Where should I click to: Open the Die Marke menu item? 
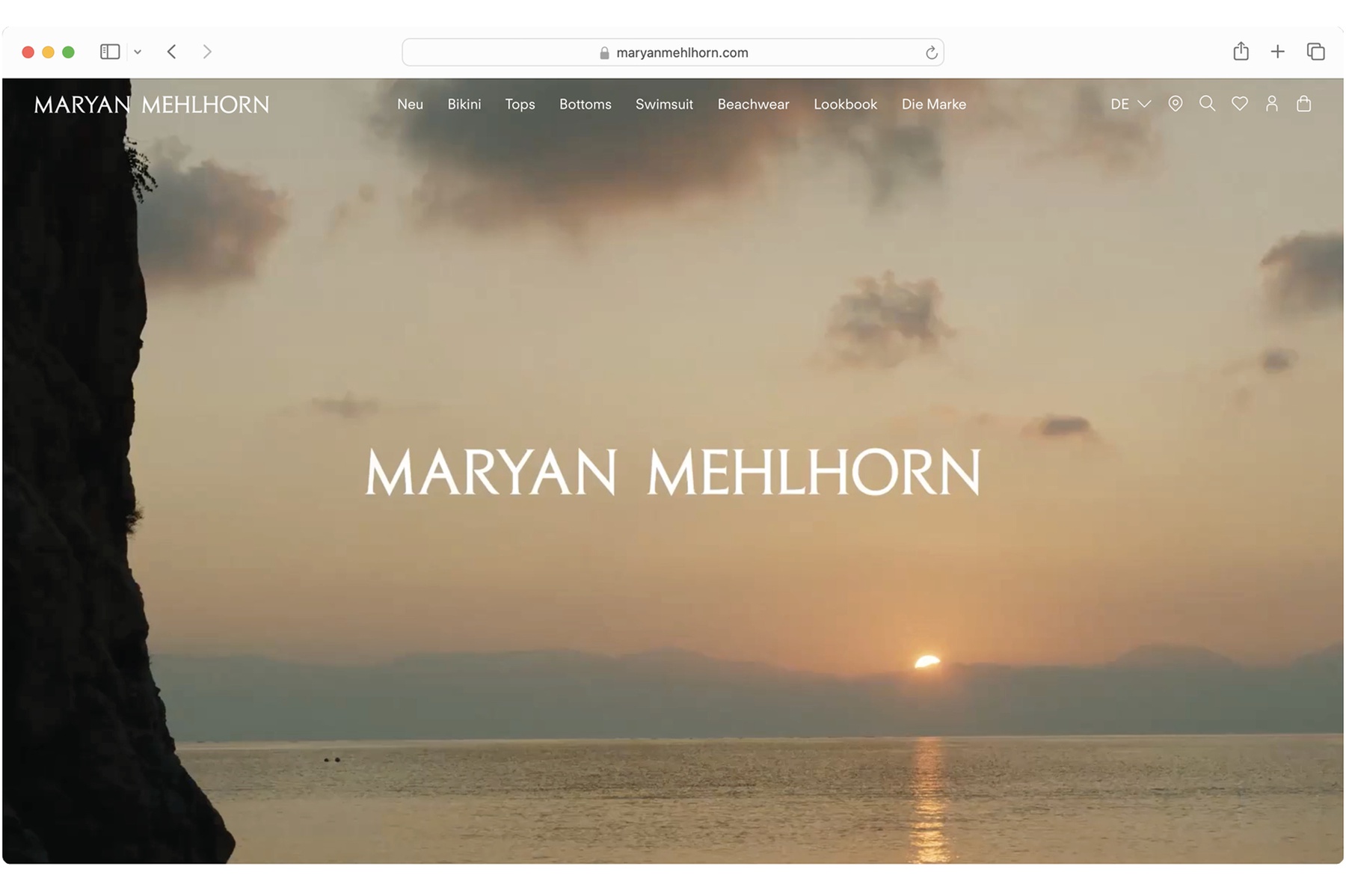934,104
